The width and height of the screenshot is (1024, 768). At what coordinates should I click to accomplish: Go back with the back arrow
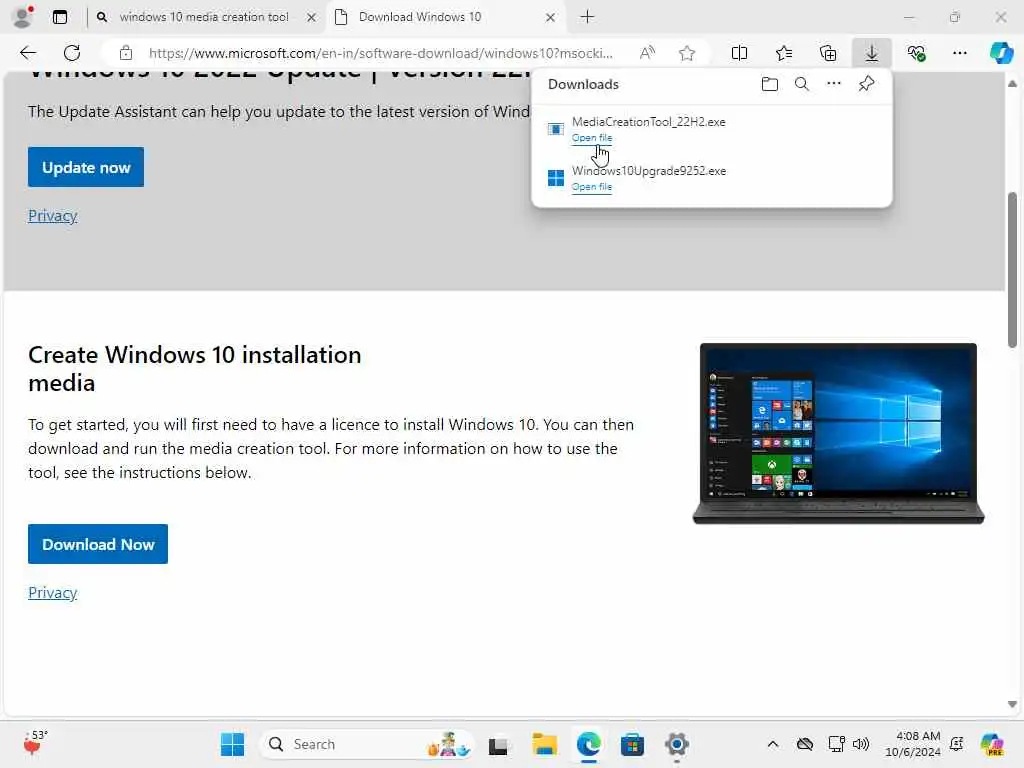point(28,53)
